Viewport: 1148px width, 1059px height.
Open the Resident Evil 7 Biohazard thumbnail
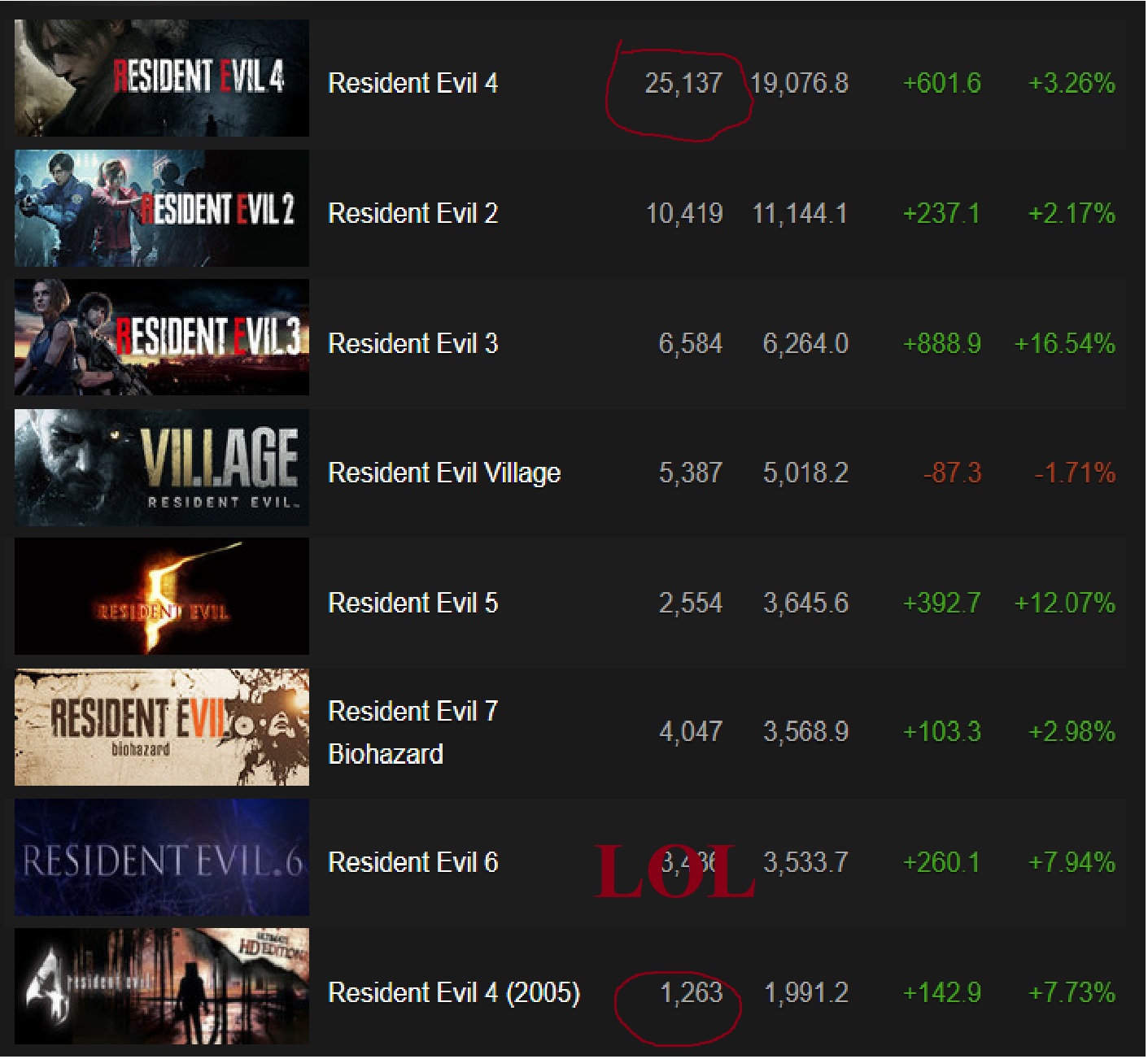point(162,727)
